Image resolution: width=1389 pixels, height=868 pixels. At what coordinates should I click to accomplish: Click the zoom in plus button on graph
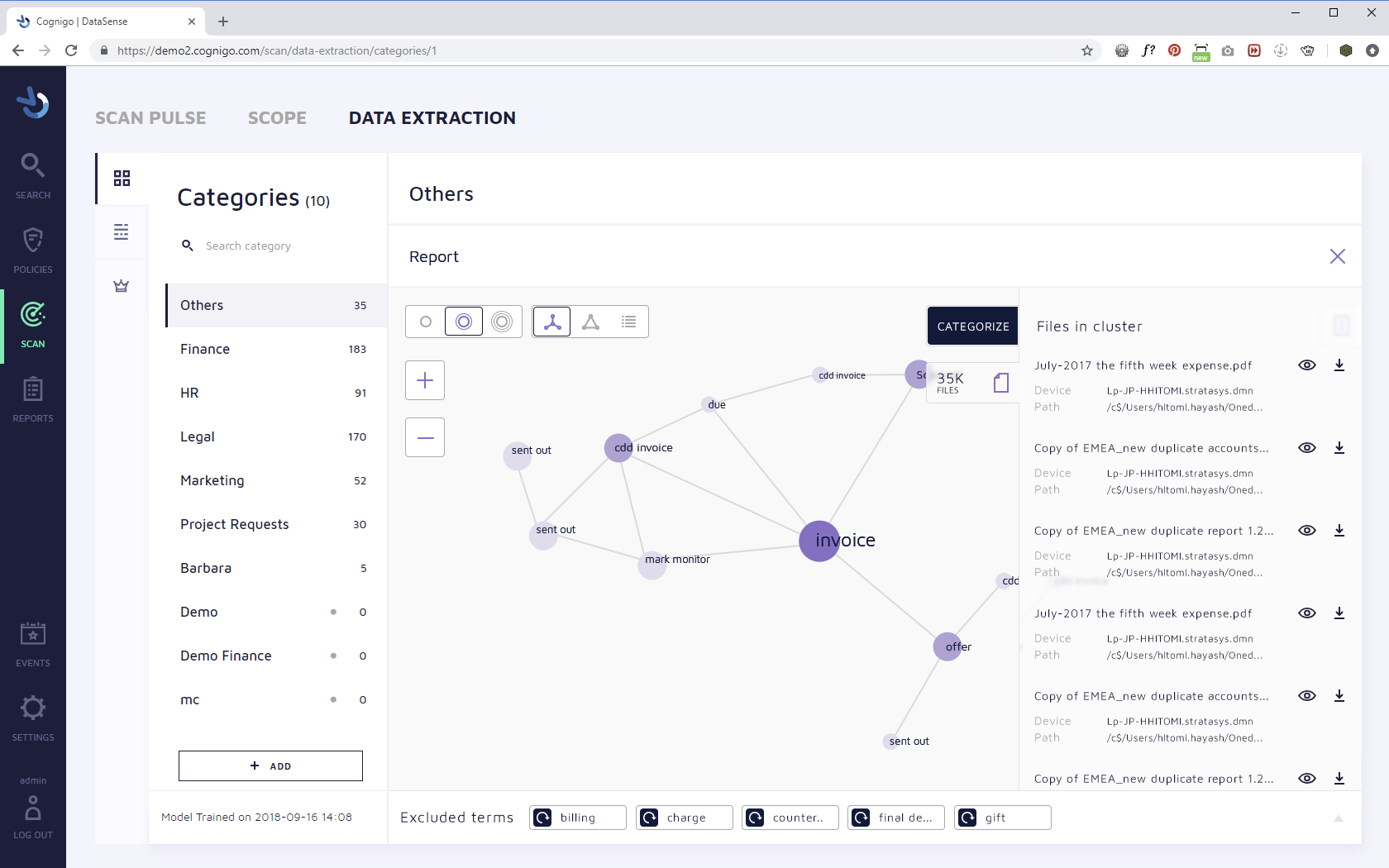coord(425,380)
